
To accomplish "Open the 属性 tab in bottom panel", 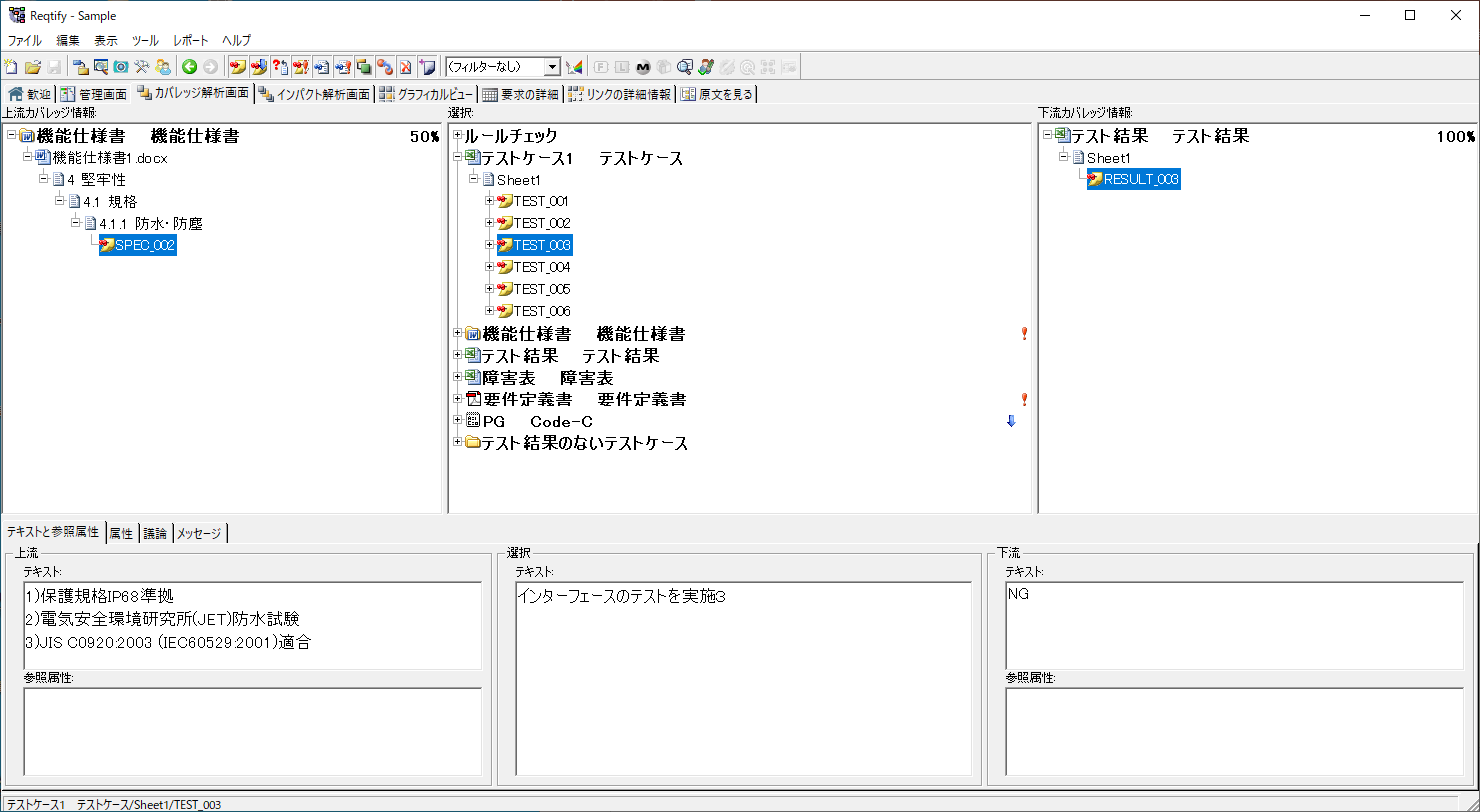I will [x=121, y=533].
